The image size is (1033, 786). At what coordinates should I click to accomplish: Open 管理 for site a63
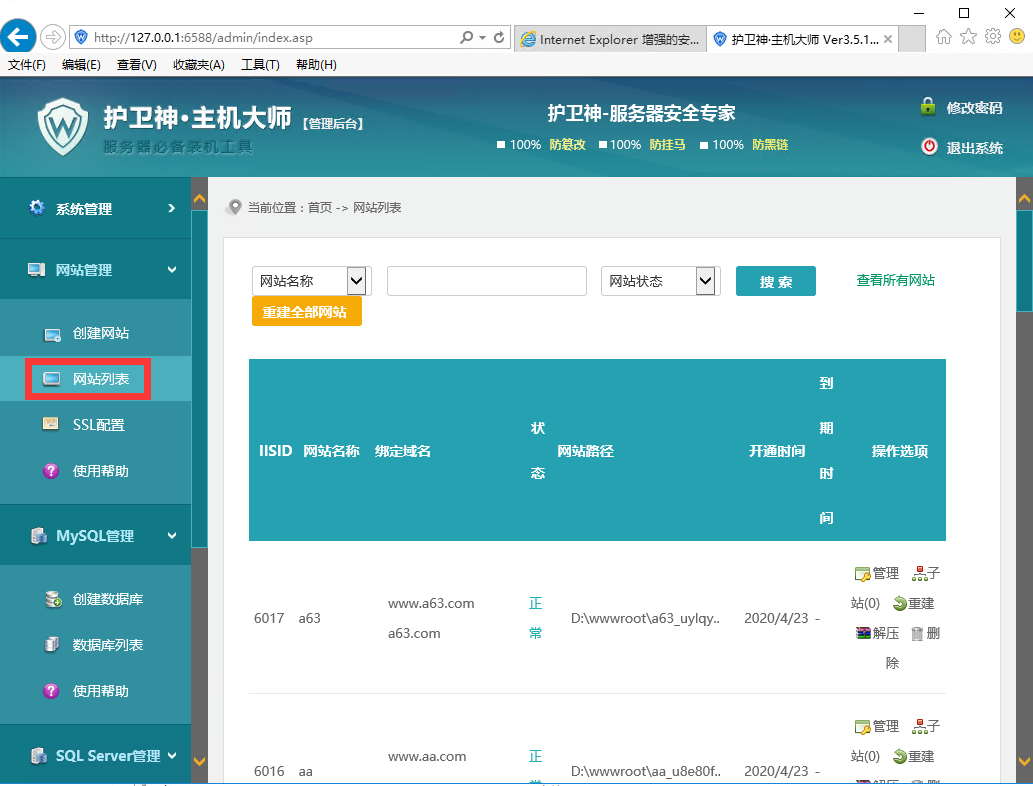click(x=877, y=573)
